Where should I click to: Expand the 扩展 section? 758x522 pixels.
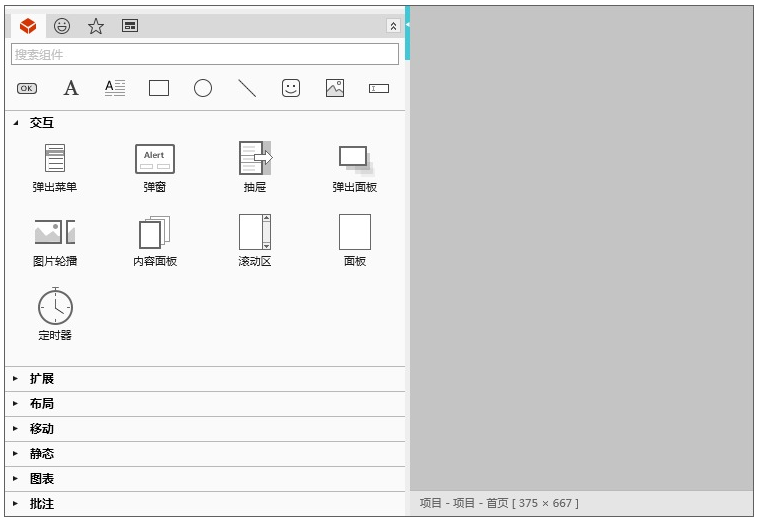point(205,379)
